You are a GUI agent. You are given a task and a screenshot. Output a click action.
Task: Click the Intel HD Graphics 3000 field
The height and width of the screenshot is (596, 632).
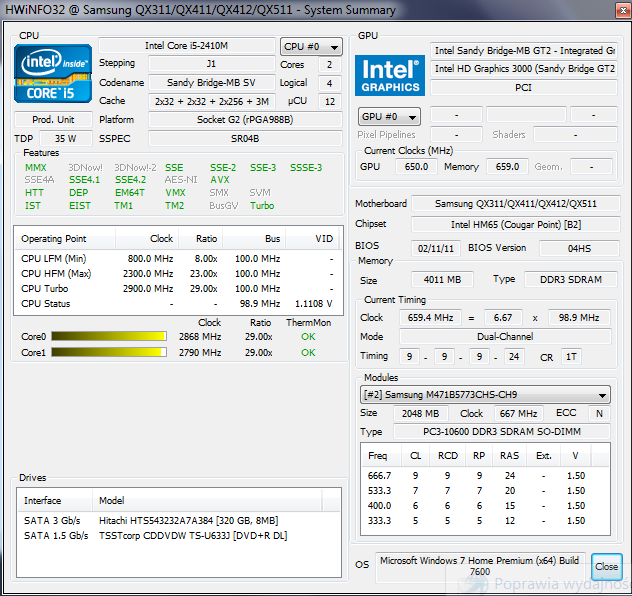(x=524, y=69)
